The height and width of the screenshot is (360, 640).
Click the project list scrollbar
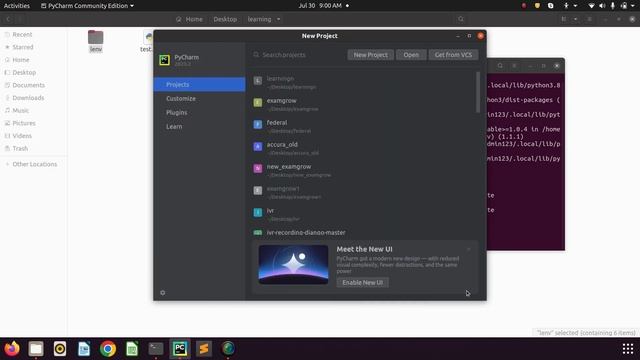pos(478,92)
